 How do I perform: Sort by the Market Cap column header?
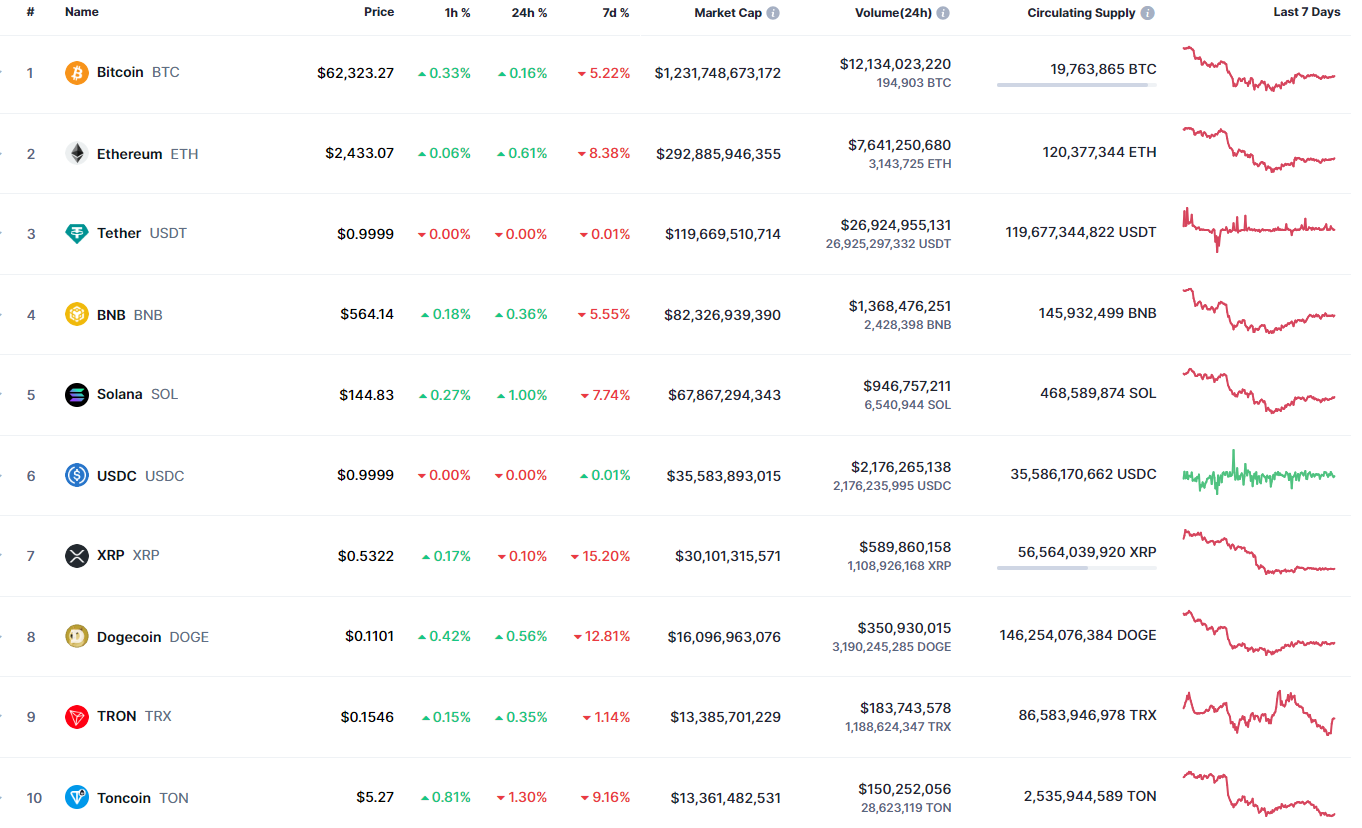[x=728, y=13]
